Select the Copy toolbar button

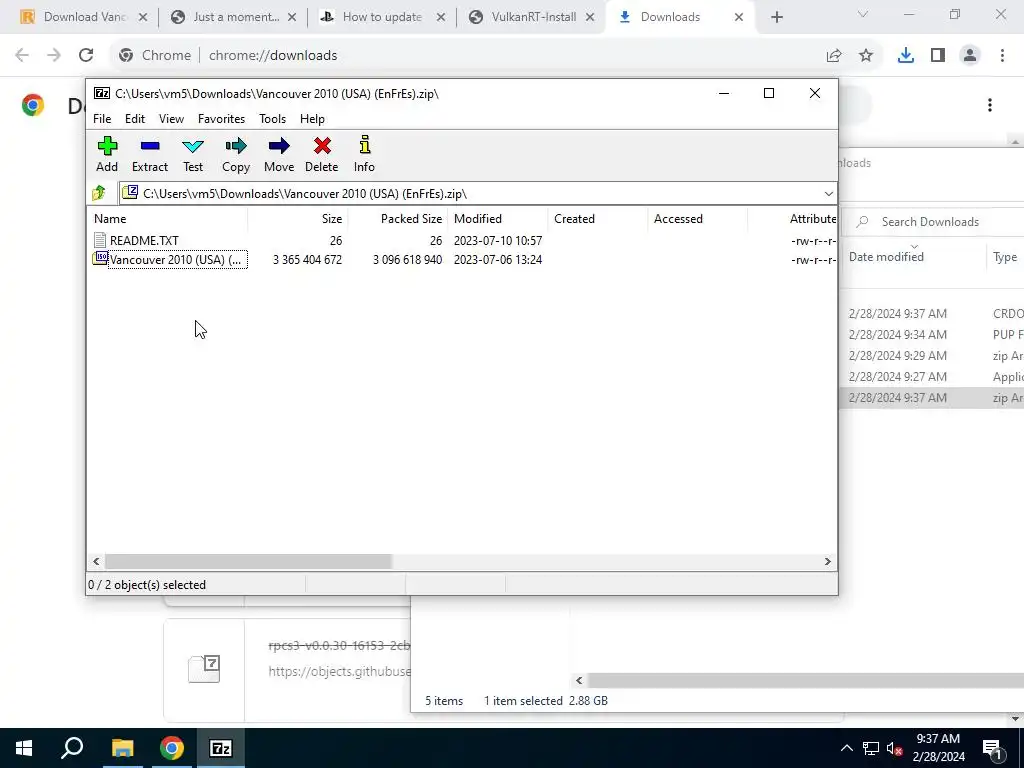pos(236,155)
